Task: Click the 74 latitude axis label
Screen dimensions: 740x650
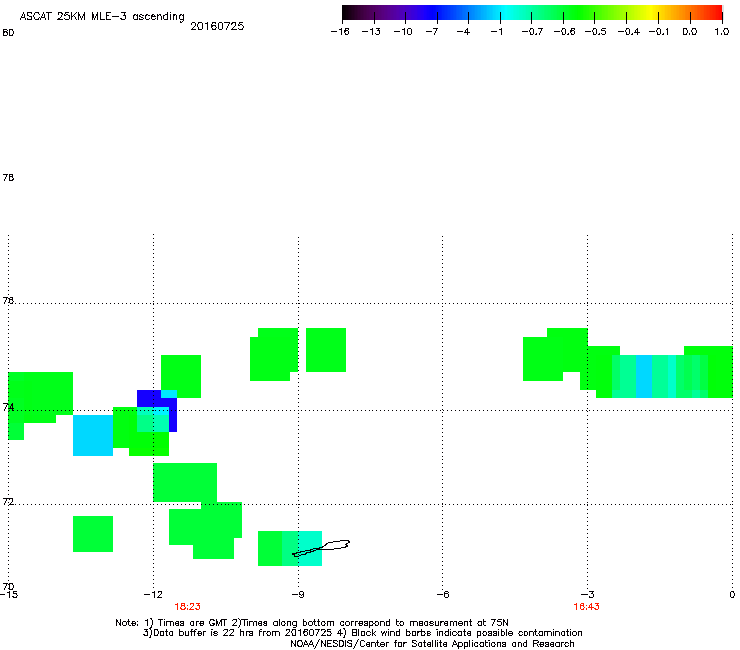Action: 8,407
